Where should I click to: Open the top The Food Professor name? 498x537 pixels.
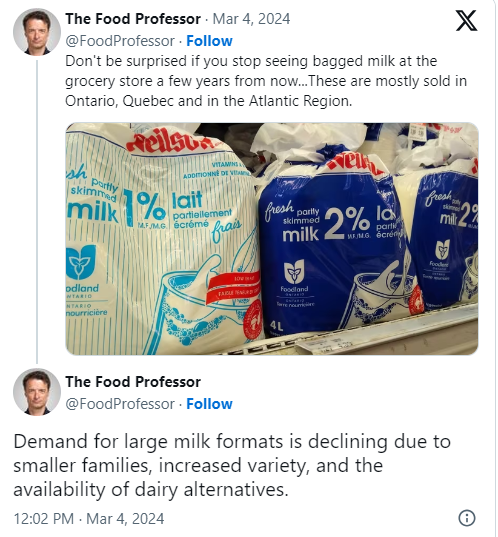pos(133,19)
